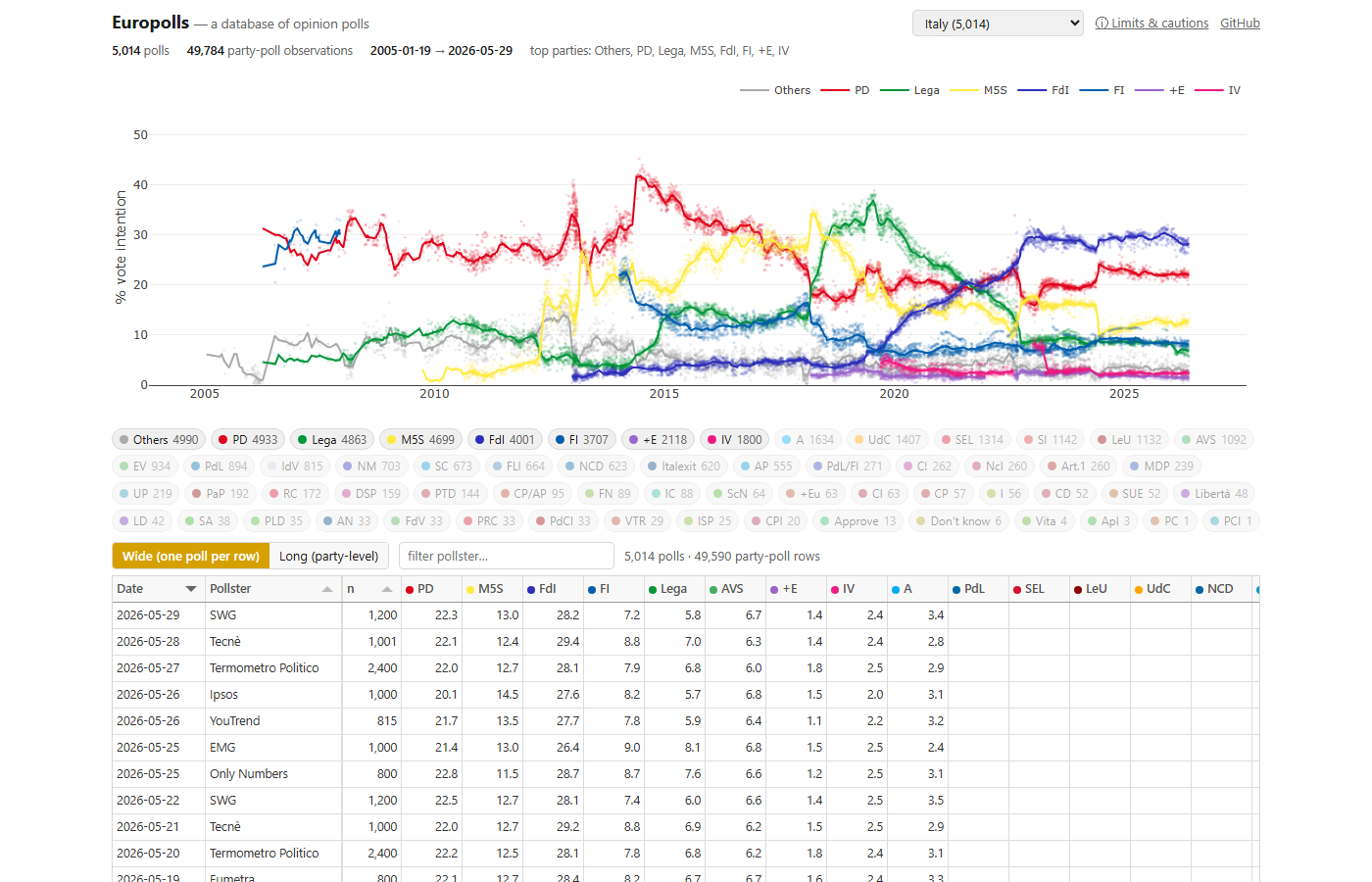Screen dimensions: 1372x882
Task: Sort table by Pollster column
Action: [271, 589]
